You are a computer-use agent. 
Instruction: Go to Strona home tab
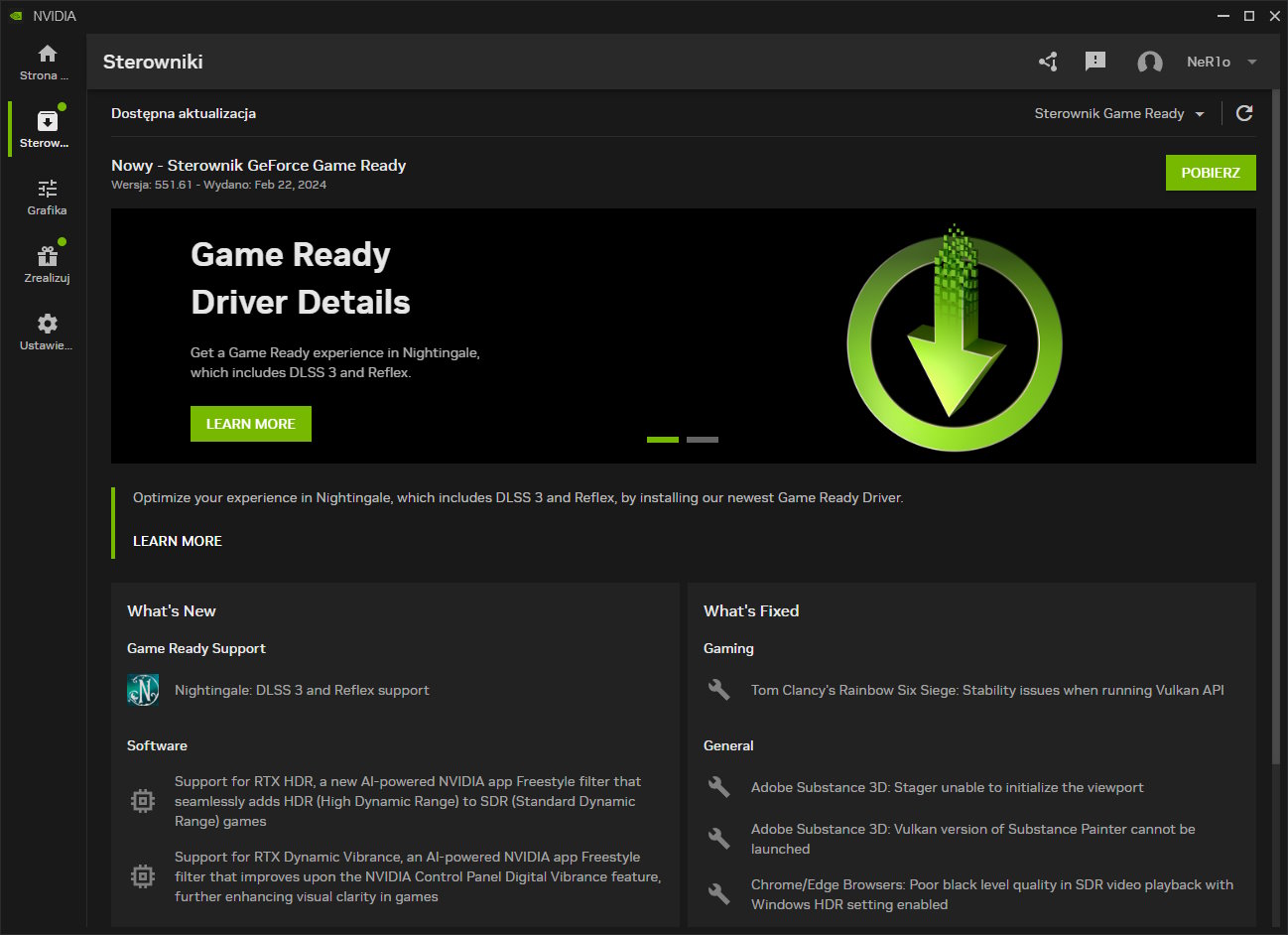click(47, 62)
